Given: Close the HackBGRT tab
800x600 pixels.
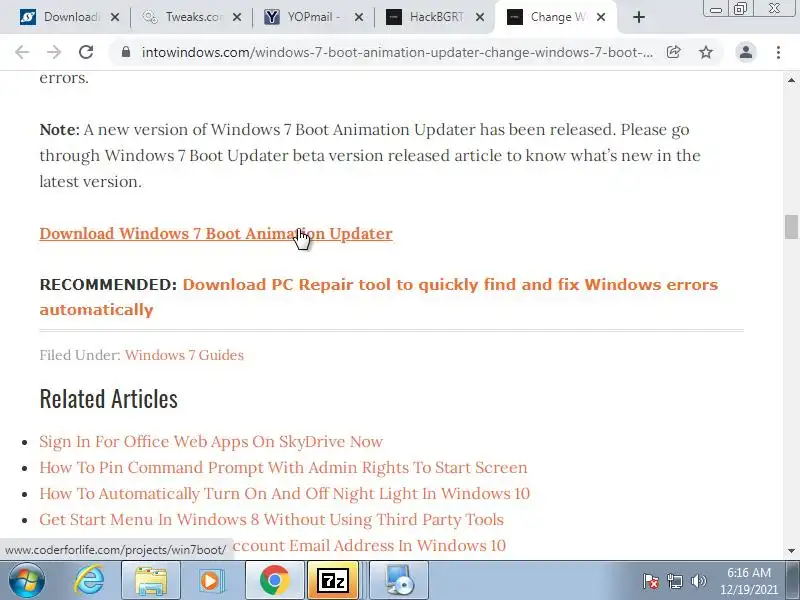Looking at the screenshot, I should (x=480, y=17).
